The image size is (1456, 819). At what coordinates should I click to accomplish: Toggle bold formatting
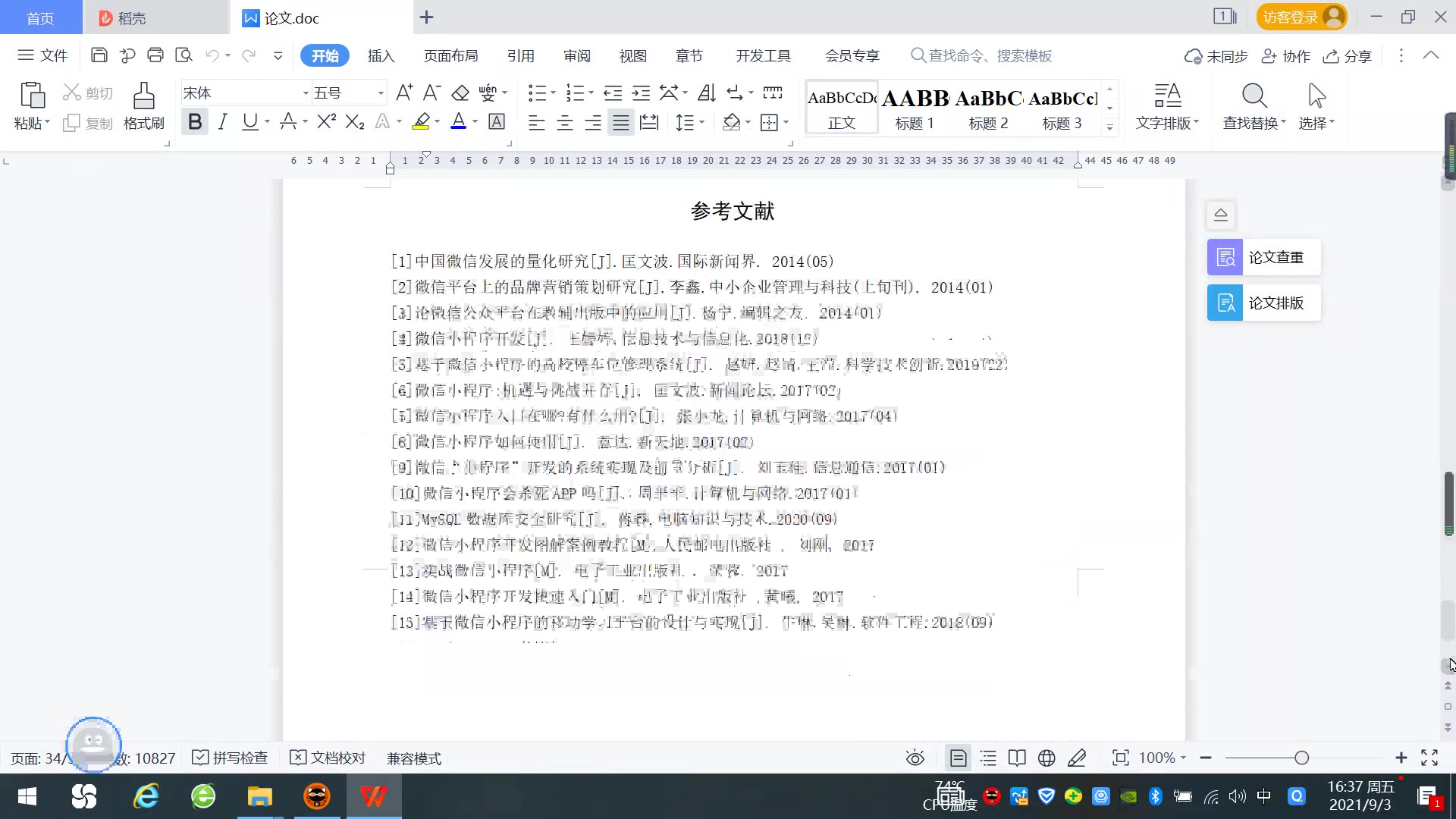(x=195, y=121)
